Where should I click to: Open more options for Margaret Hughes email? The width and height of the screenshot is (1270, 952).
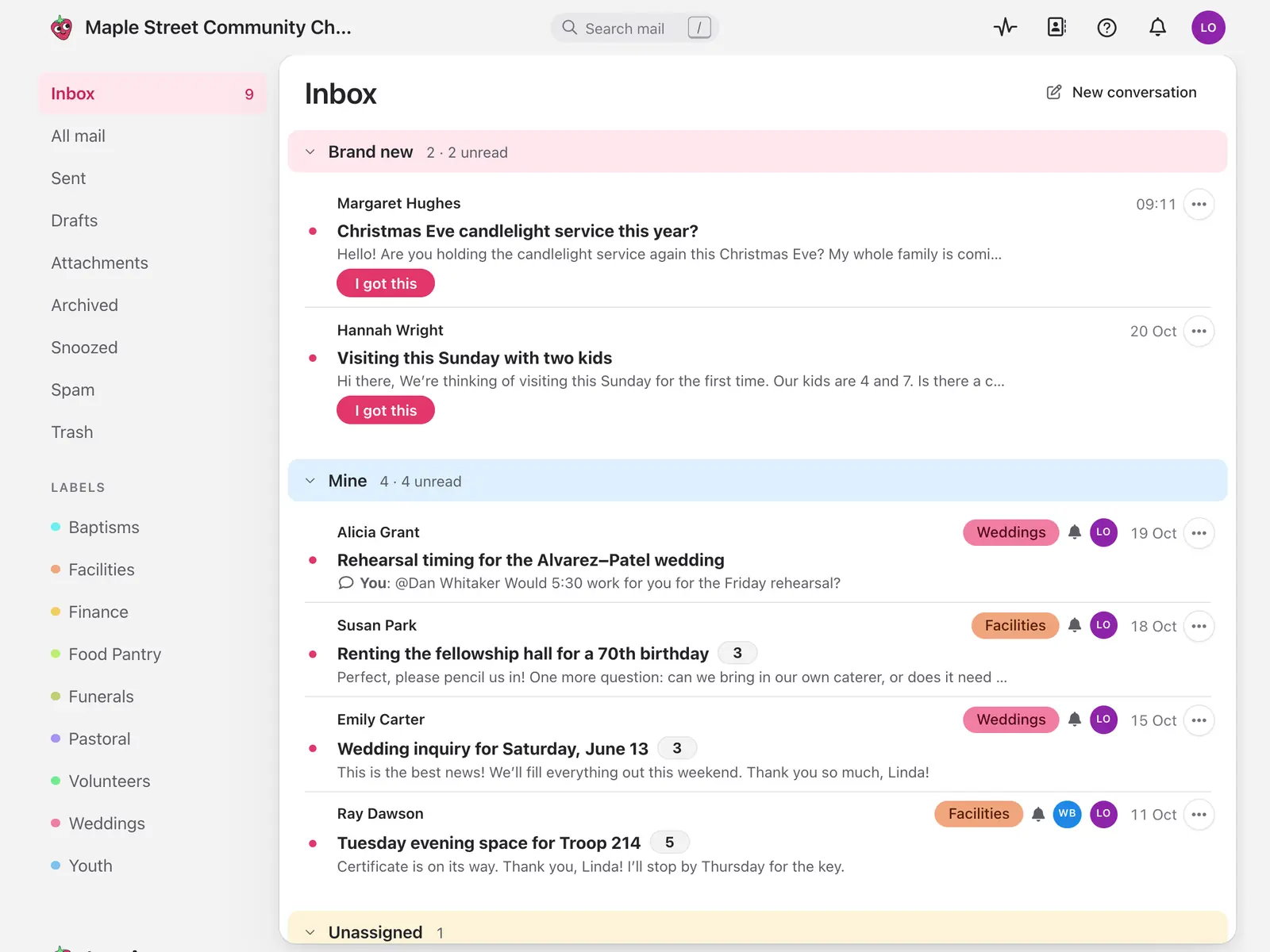point(1199,205)
